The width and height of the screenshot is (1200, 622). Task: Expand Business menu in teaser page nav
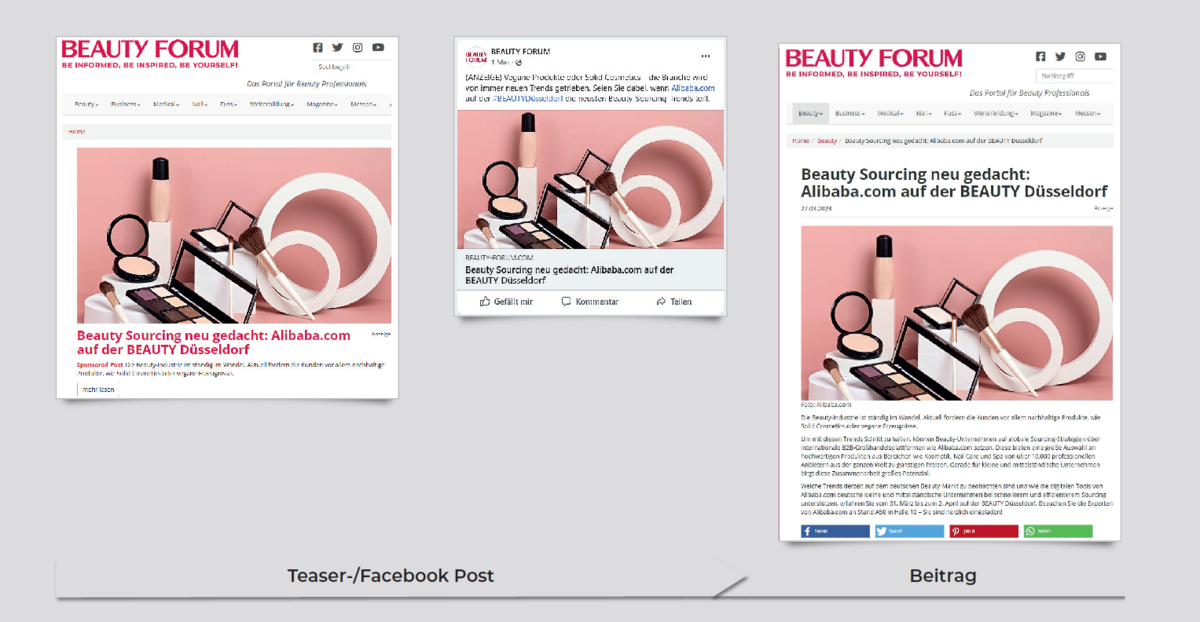(x=125, y=104)
